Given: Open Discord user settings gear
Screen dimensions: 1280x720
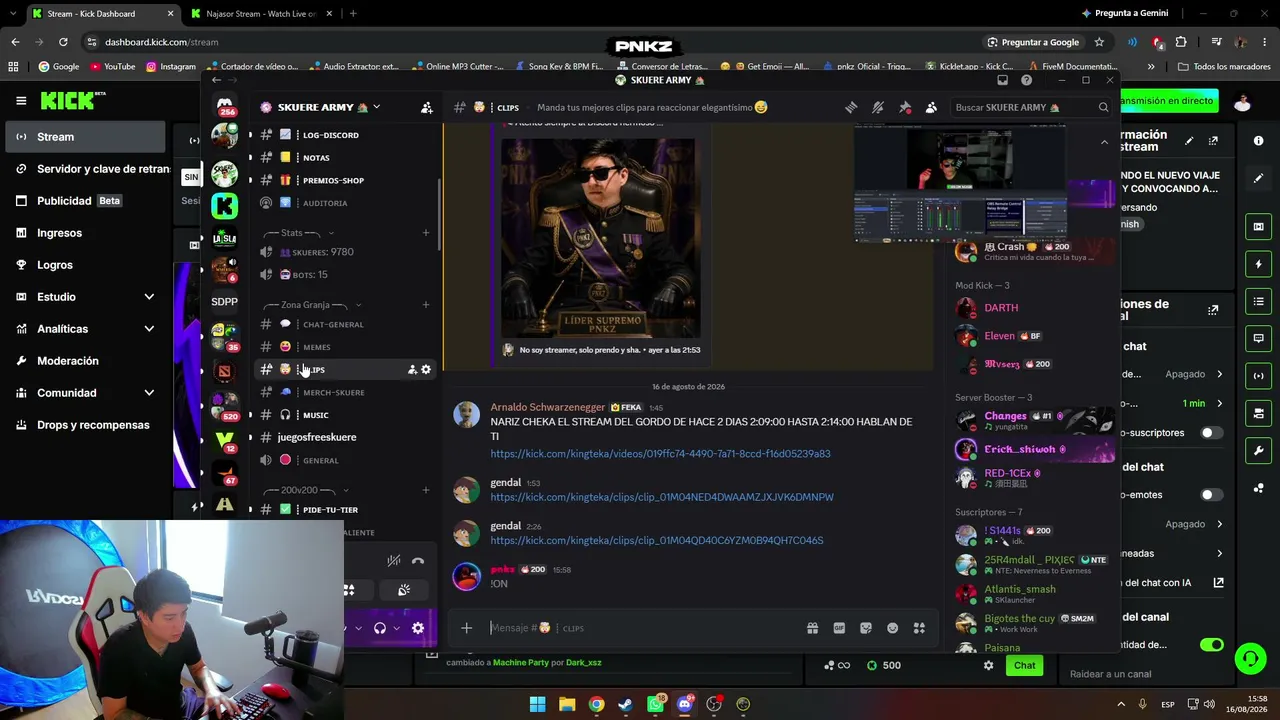Looking at the screenshot, I should point(418,628).
